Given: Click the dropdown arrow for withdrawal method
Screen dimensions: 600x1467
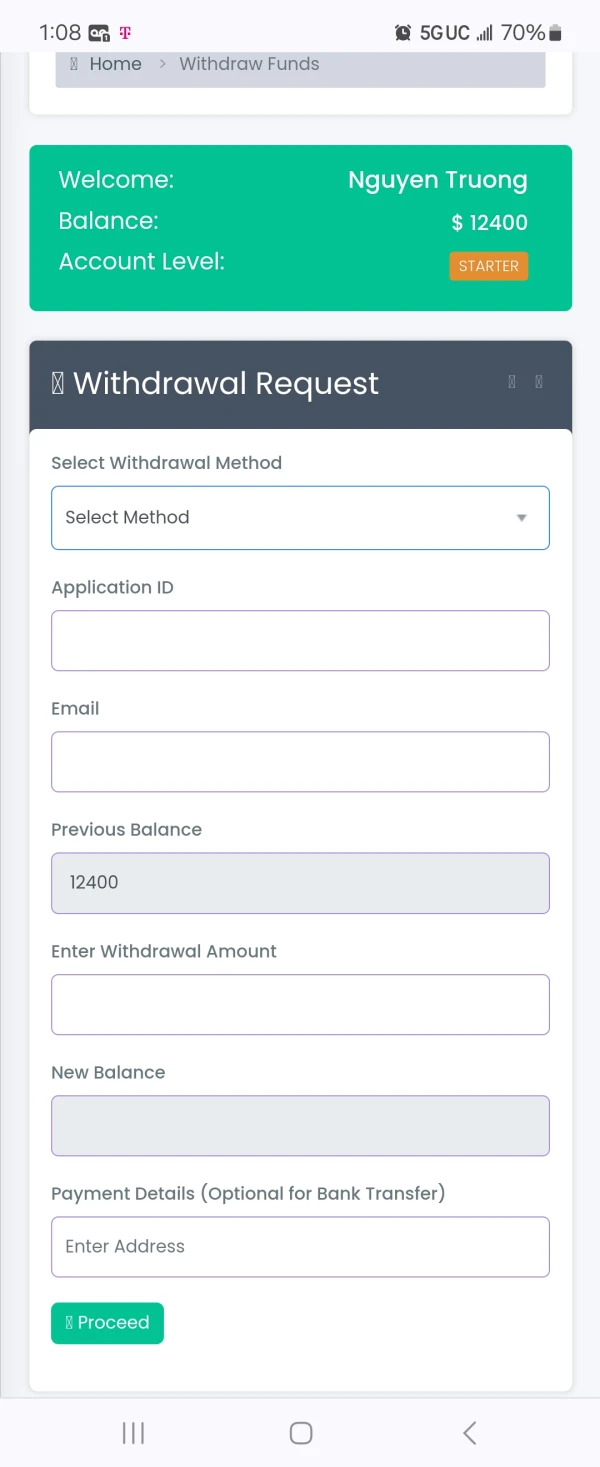Looking at the screenshot, I should click(x=521, y=518).
